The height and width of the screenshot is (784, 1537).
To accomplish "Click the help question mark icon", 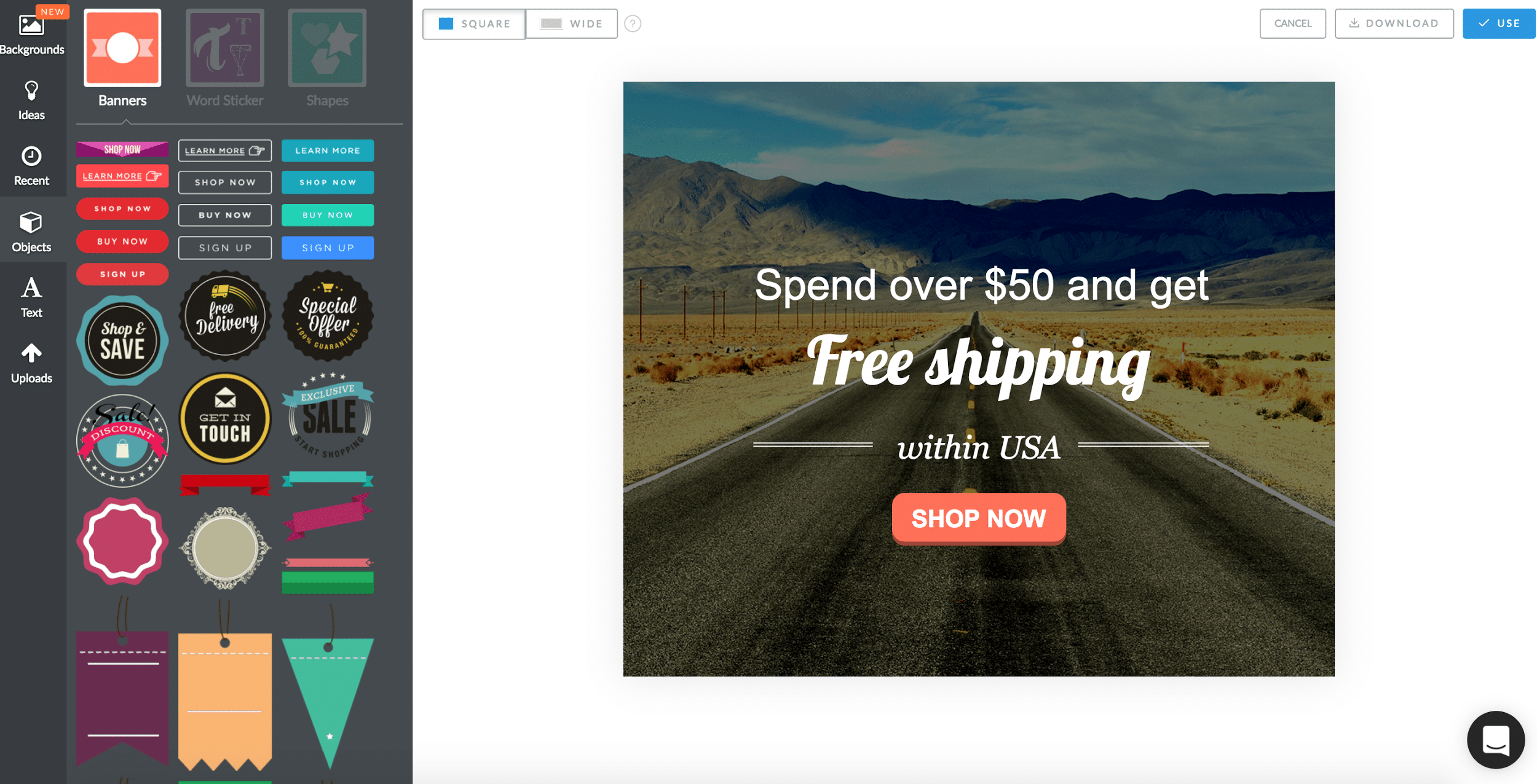I will click(632, 23).
